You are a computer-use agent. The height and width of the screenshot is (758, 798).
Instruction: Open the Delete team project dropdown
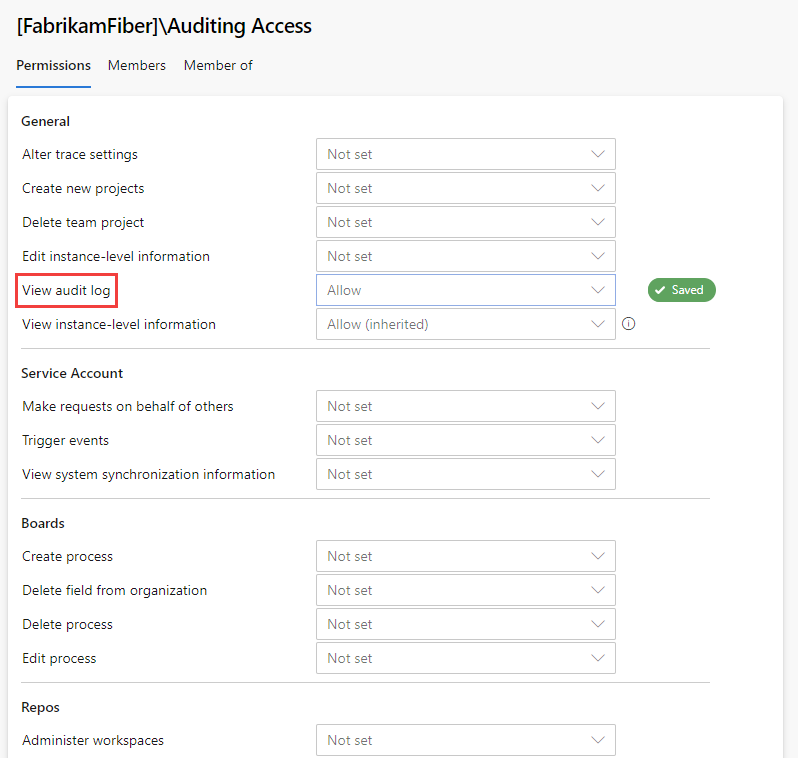point(465,222)
